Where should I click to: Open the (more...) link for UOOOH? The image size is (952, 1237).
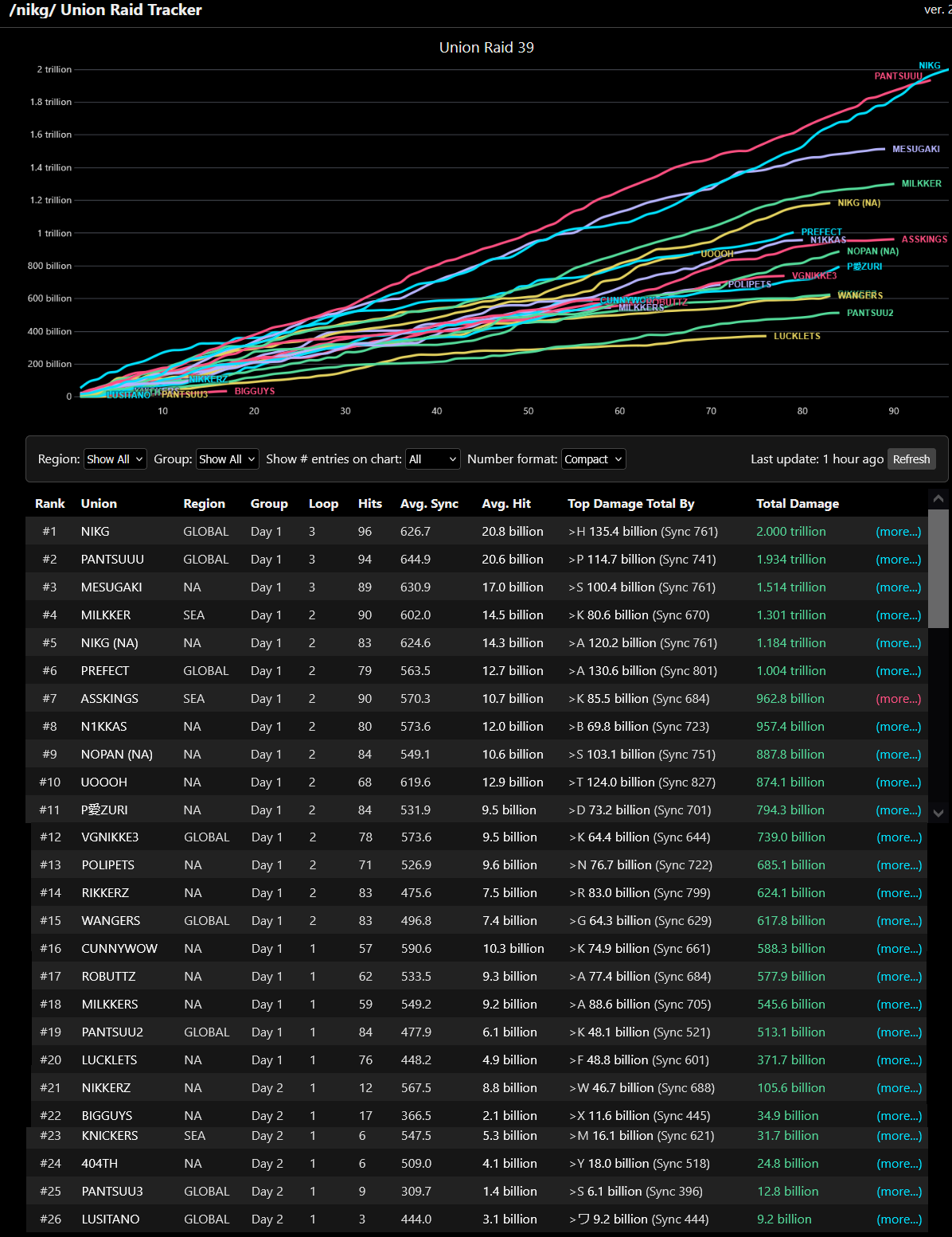pos(899,782)
